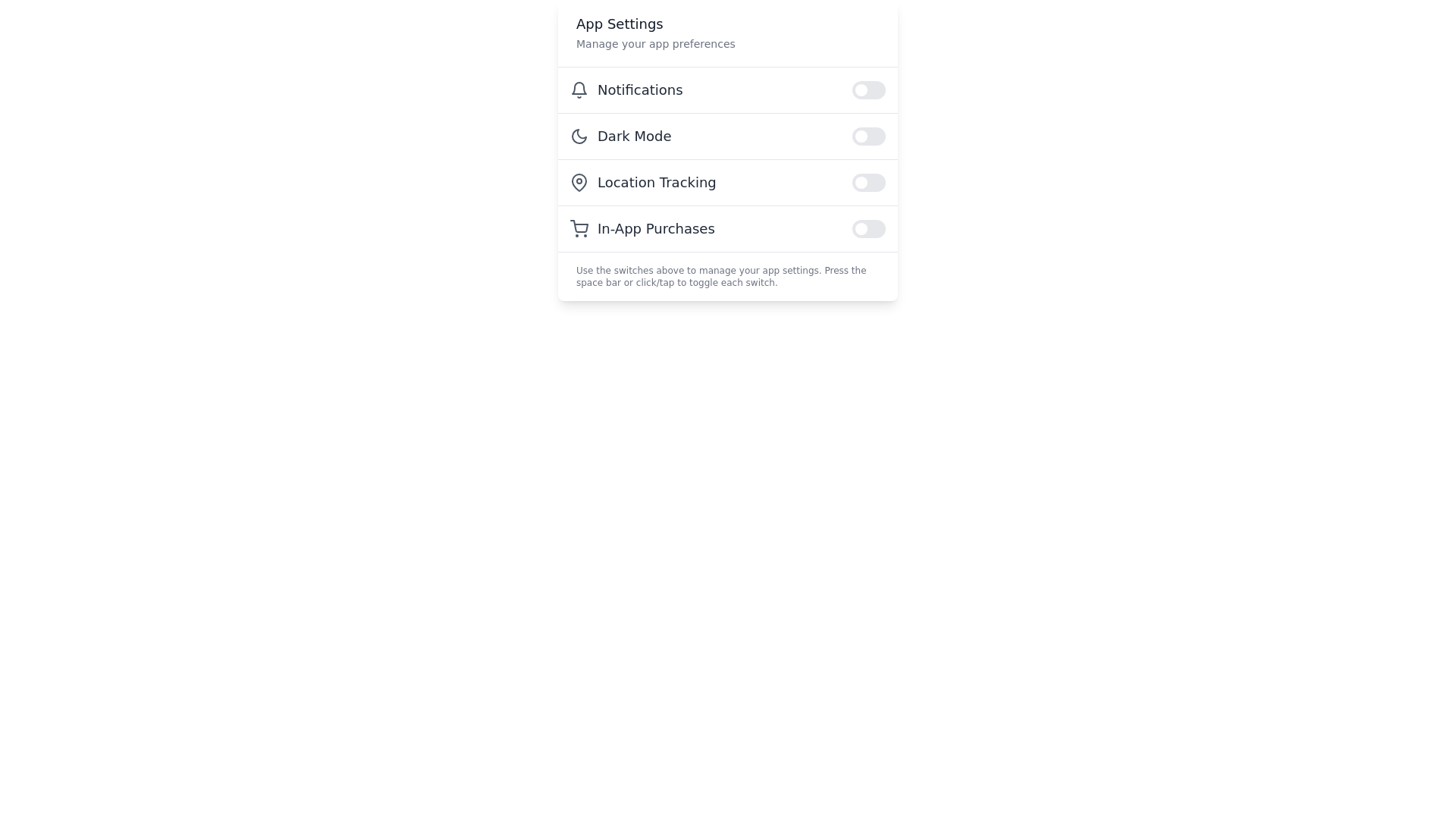The height and width of the screenshot is (819, 1456).
Task: Click the map pin Location Tracking icon
Action: tap(579, 183)
